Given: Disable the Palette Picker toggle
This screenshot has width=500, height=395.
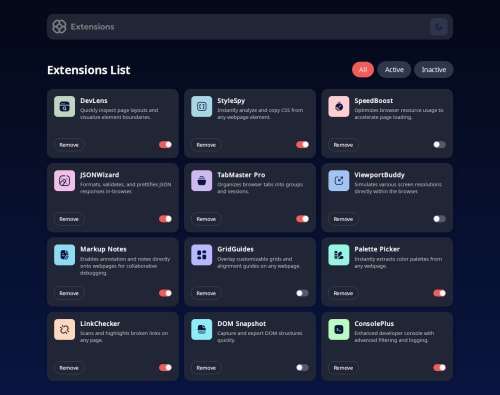Looking at the screenshot, I should [439, 293].
